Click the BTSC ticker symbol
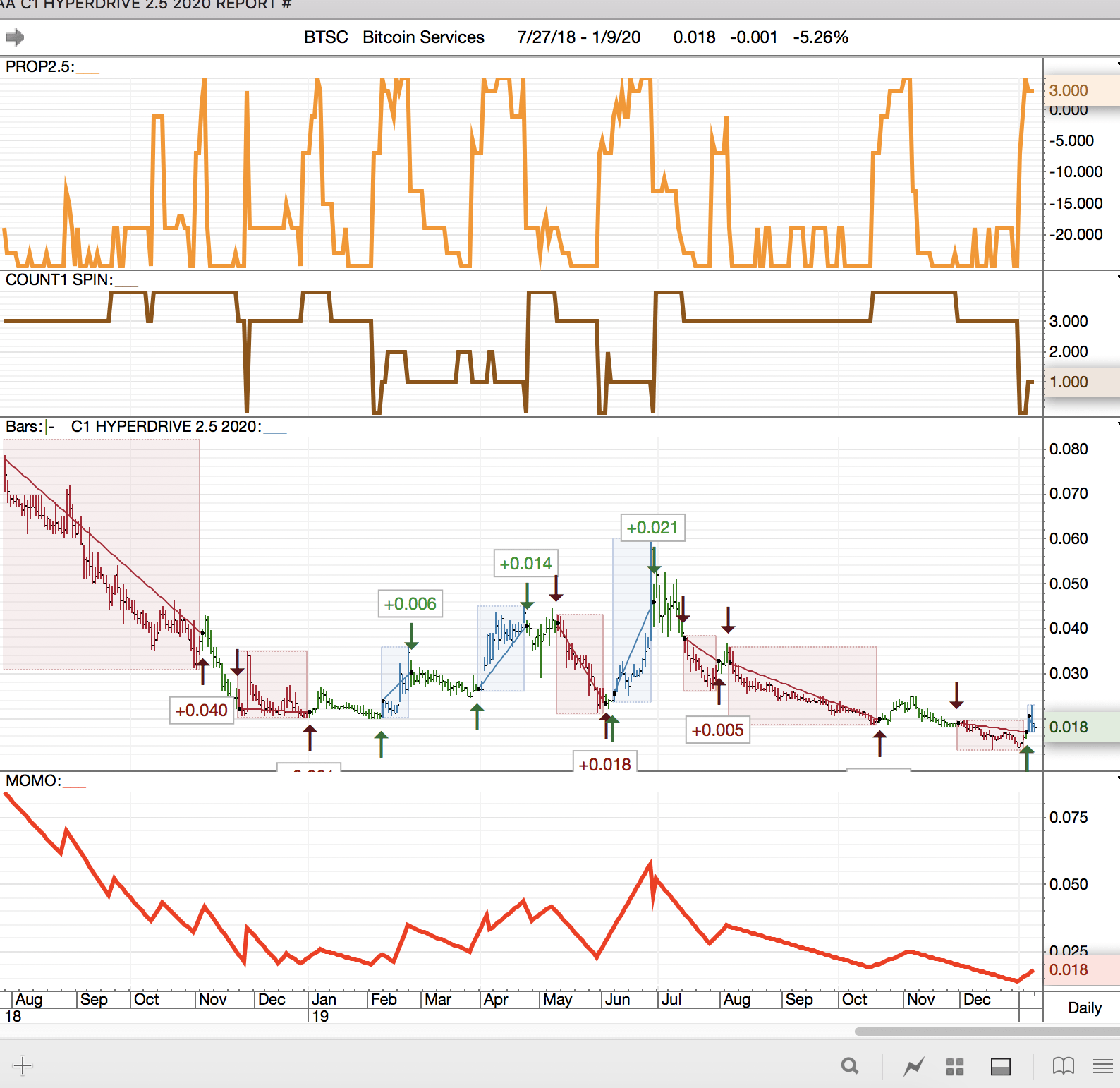This screenshot has width=1120, height=1088. [326, 37]
